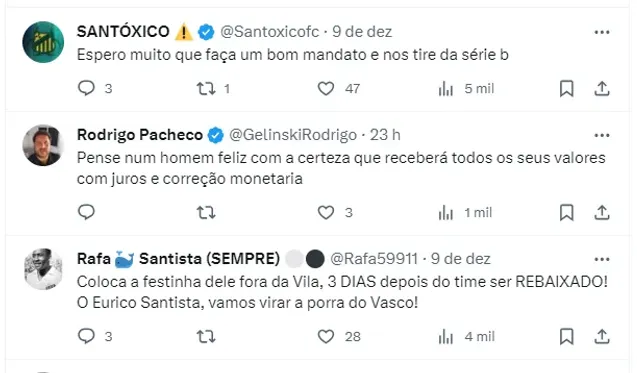Screen dimensions: 637x373
Task: View analytics of SANTÓXICO tweet
Action: pos(446,89)
